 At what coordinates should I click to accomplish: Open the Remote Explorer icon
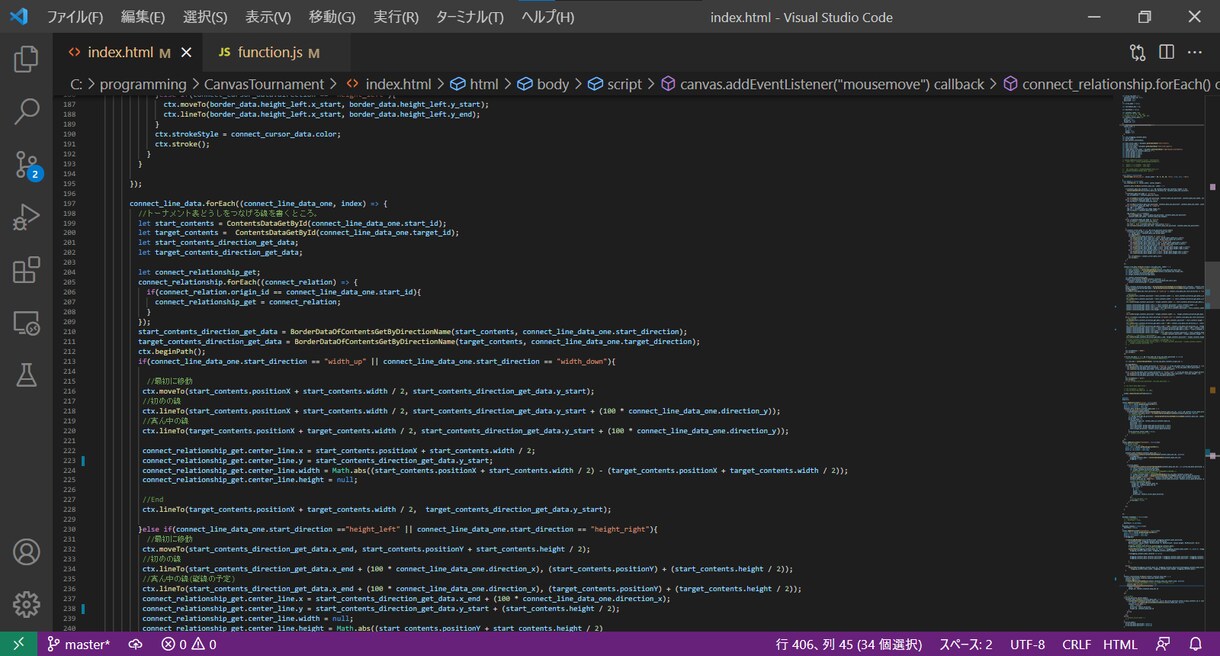[x=26, y=322]
